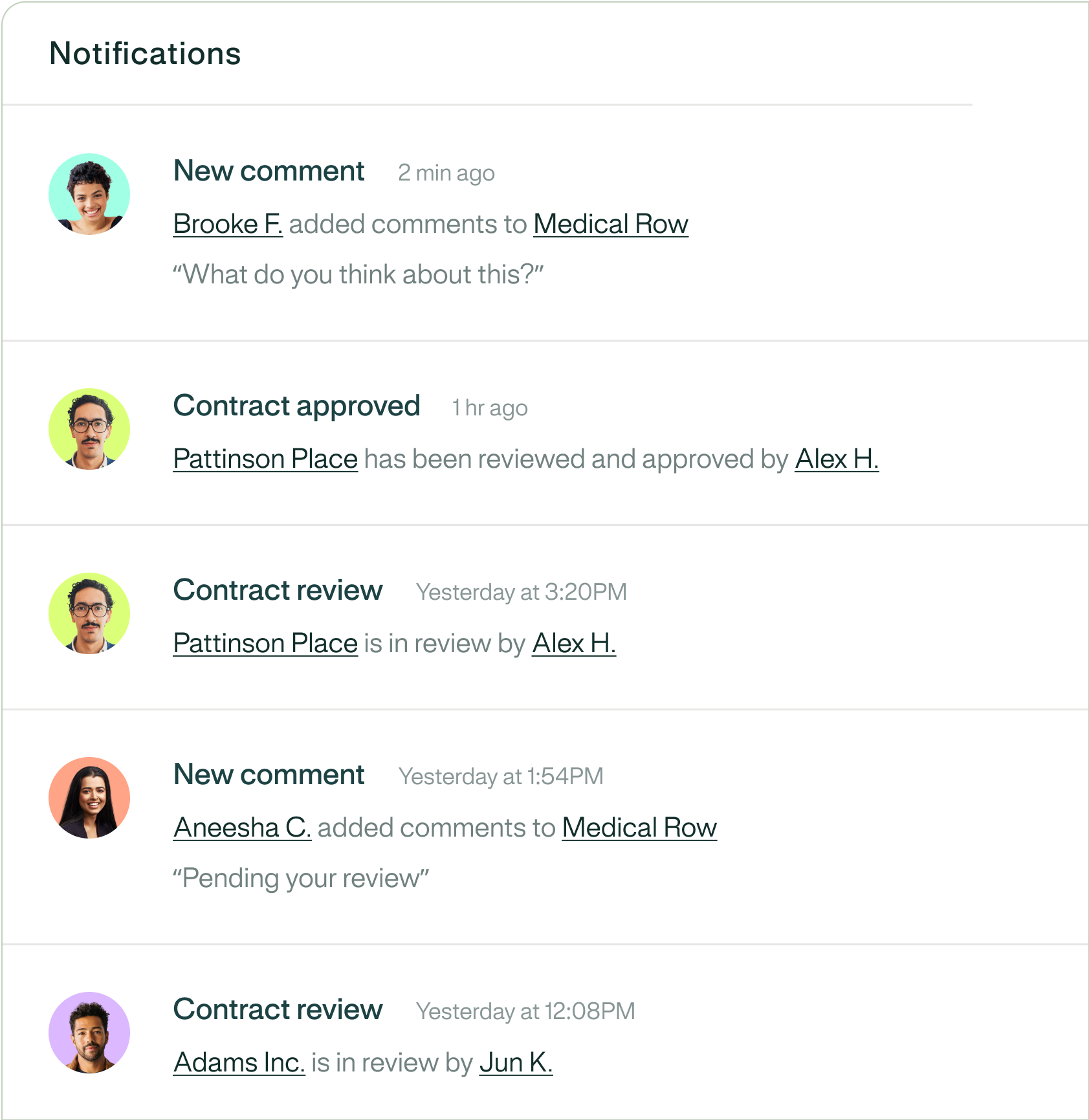The height and width of the screenshot is (1120, 1089).
Task: Click Alex H. in the 'is in review by' notification
Action: [x=573, y=643]
